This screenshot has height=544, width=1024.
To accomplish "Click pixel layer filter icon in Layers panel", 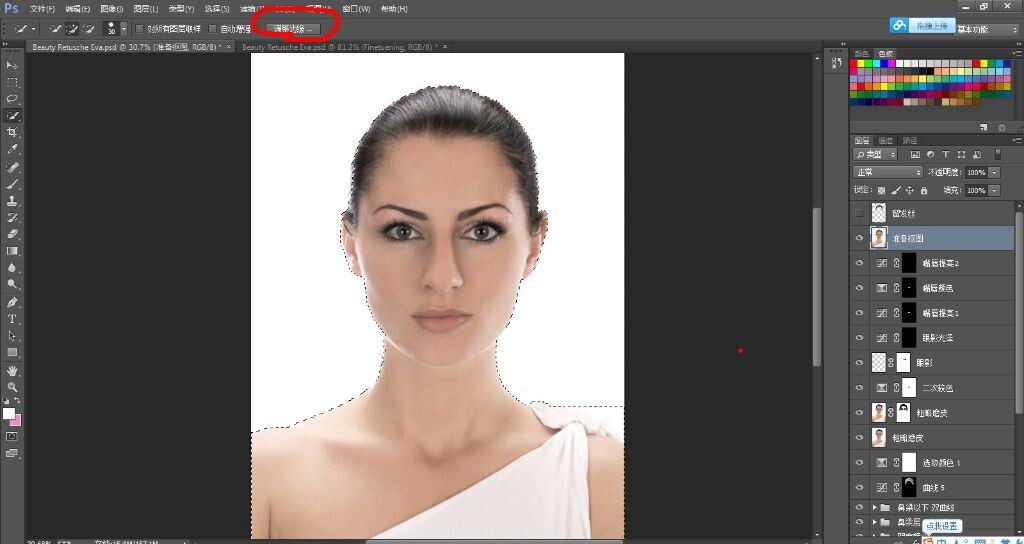I will coord(915,155).
